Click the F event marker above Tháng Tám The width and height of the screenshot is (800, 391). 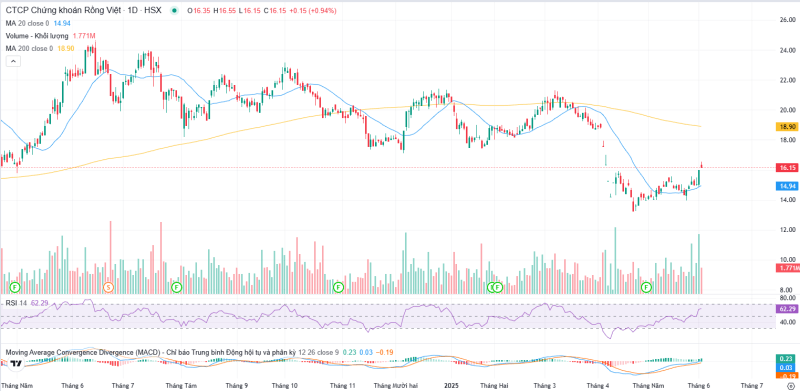(x=177, y=287)
